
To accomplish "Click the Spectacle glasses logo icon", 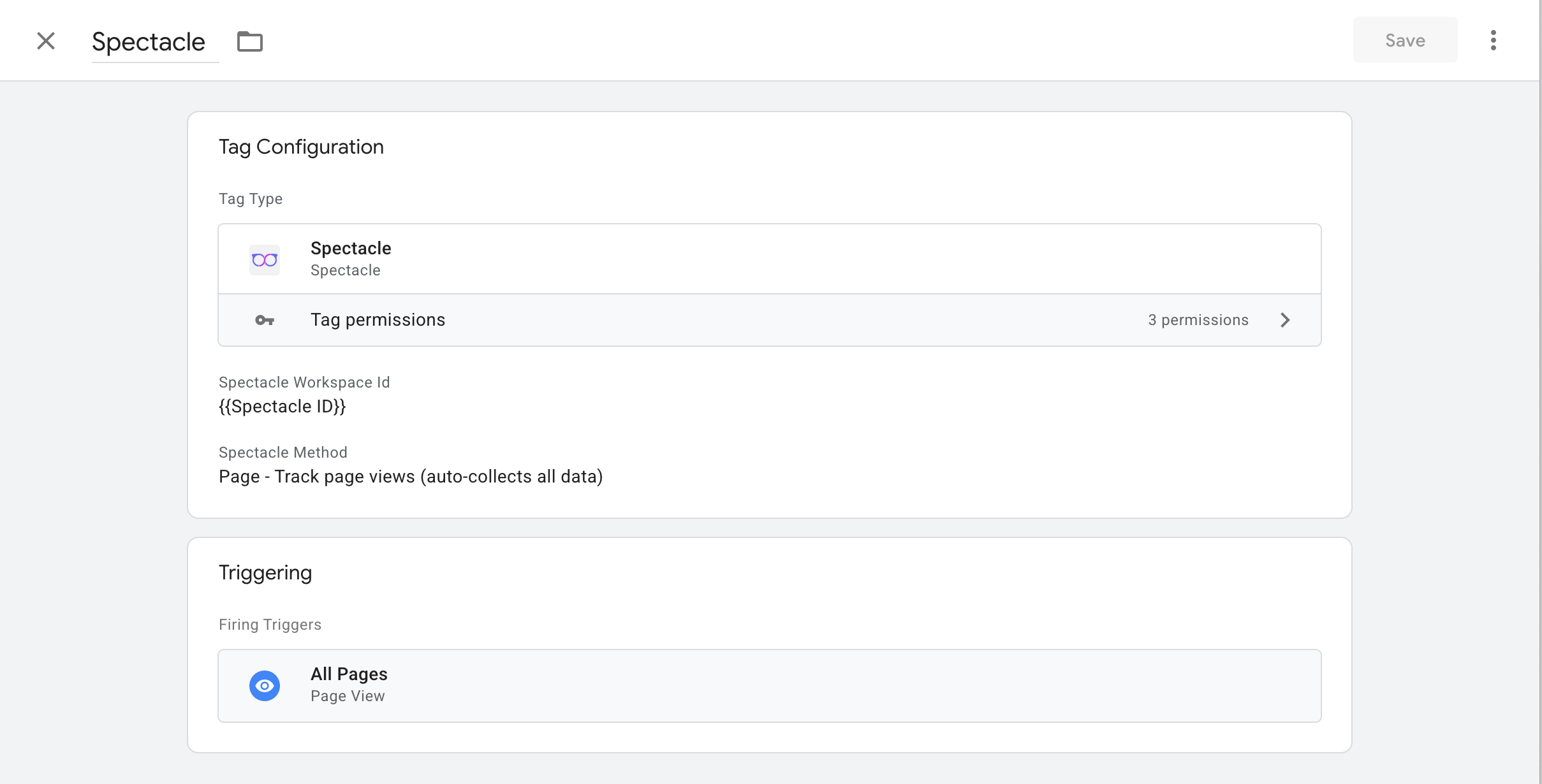I will (265, 260).
